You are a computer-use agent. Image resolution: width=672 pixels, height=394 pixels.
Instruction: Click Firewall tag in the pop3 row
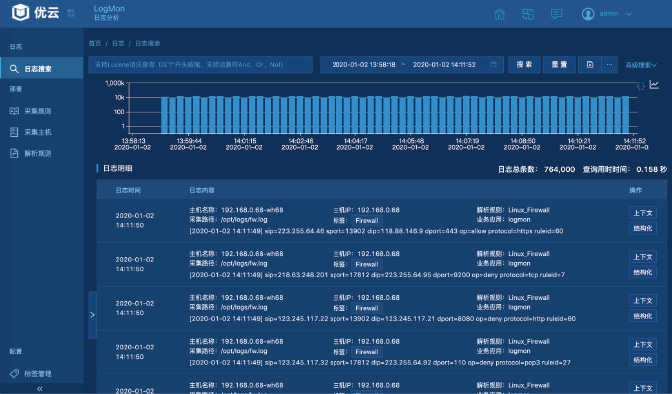[x=366, y=352]
